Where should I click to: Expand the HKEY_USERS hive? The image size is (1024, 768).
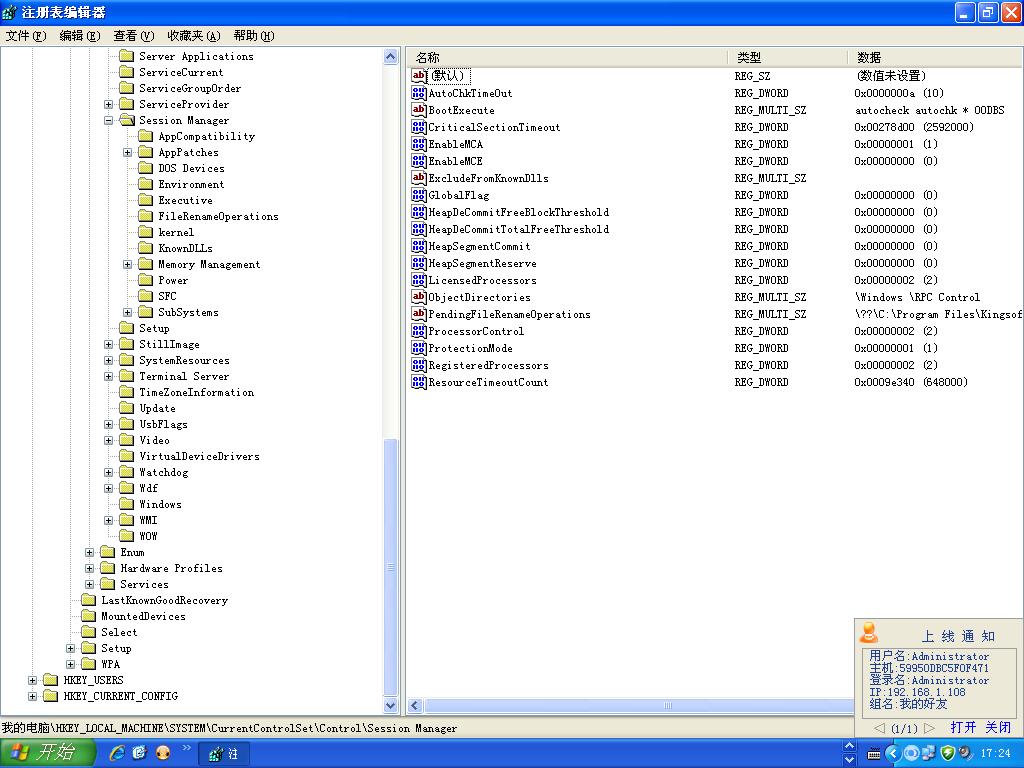click(x=33, y=680)
